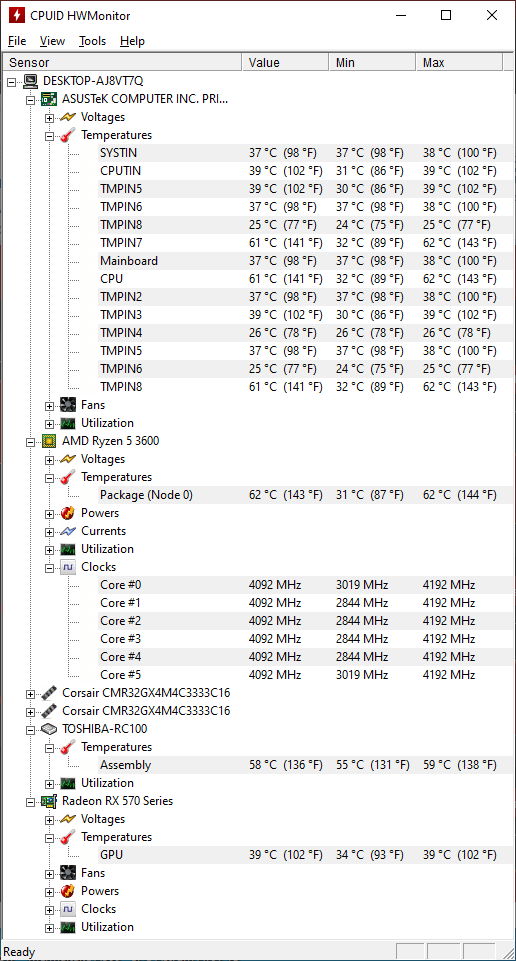Open the File menu
Screen dimensions: 516x961
pos(17,41)
